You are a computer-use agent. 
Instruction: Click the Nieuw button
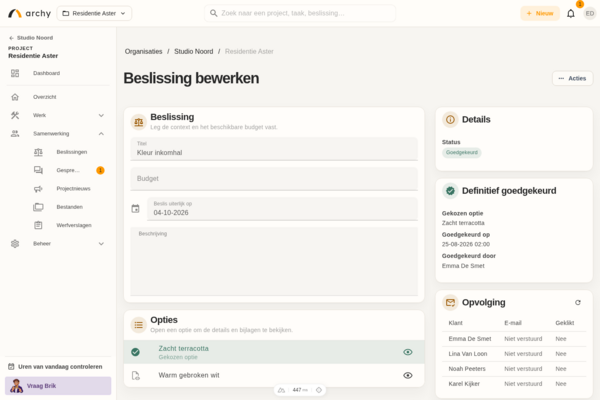point(540,13)
